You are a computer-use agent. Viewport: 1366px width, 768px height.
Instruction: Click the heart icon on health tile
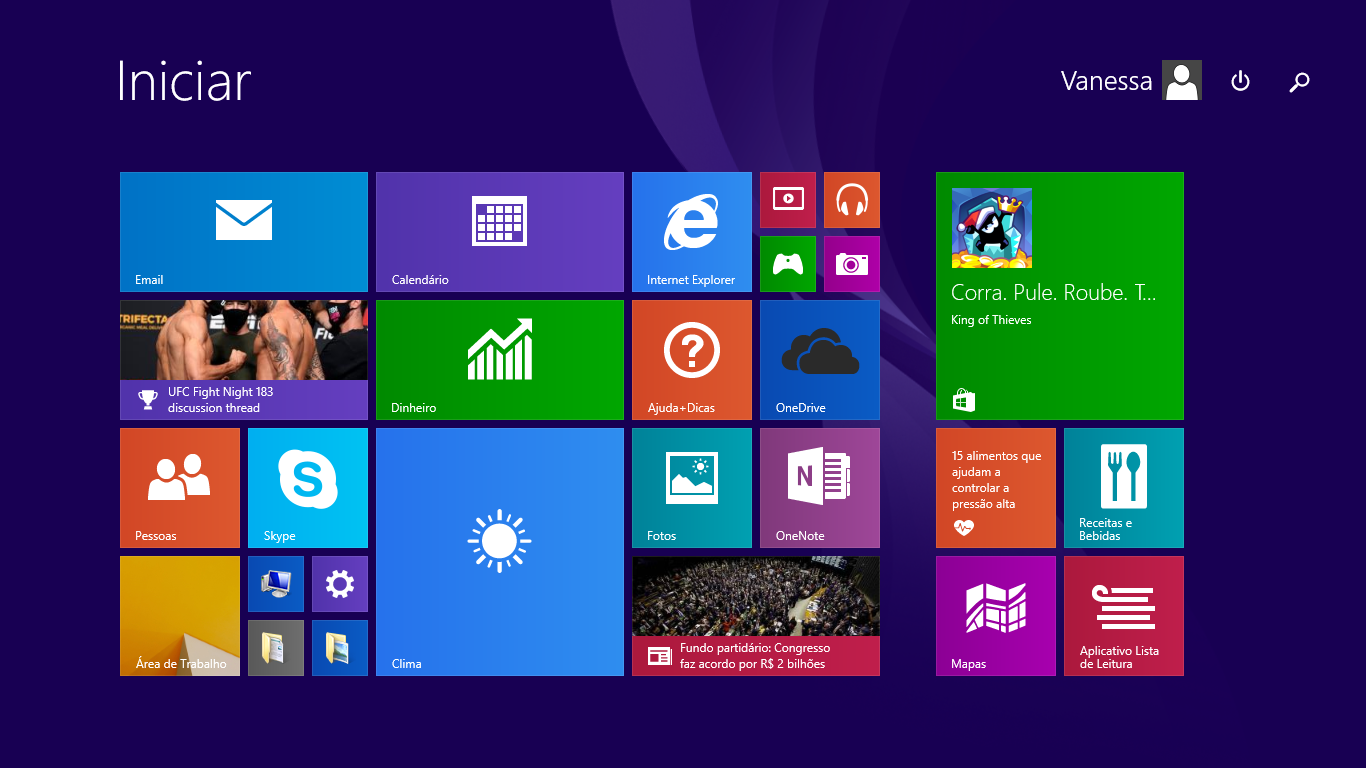point(964,528)
